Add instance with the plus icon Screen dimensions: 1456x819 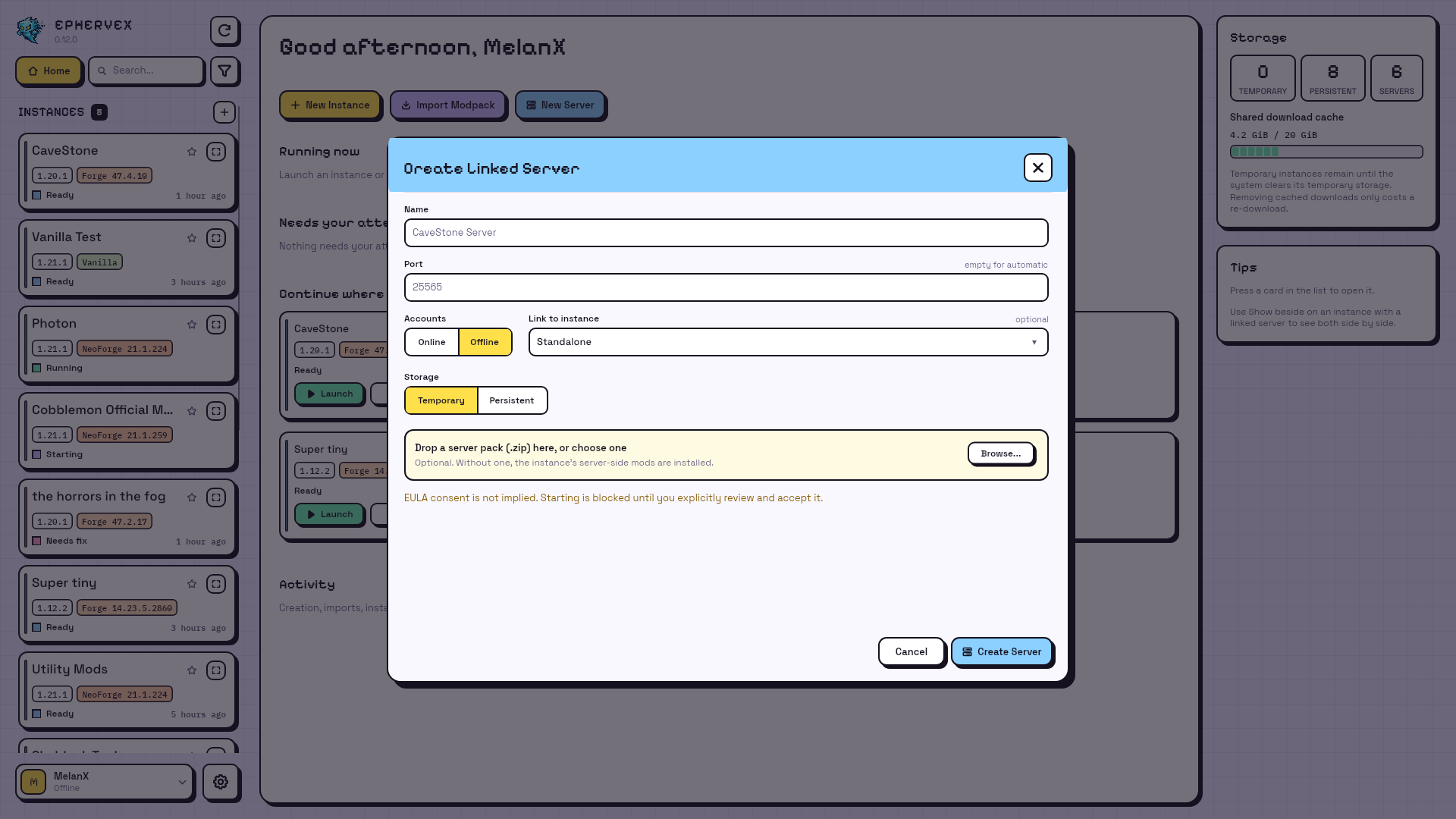coord(224,112)
